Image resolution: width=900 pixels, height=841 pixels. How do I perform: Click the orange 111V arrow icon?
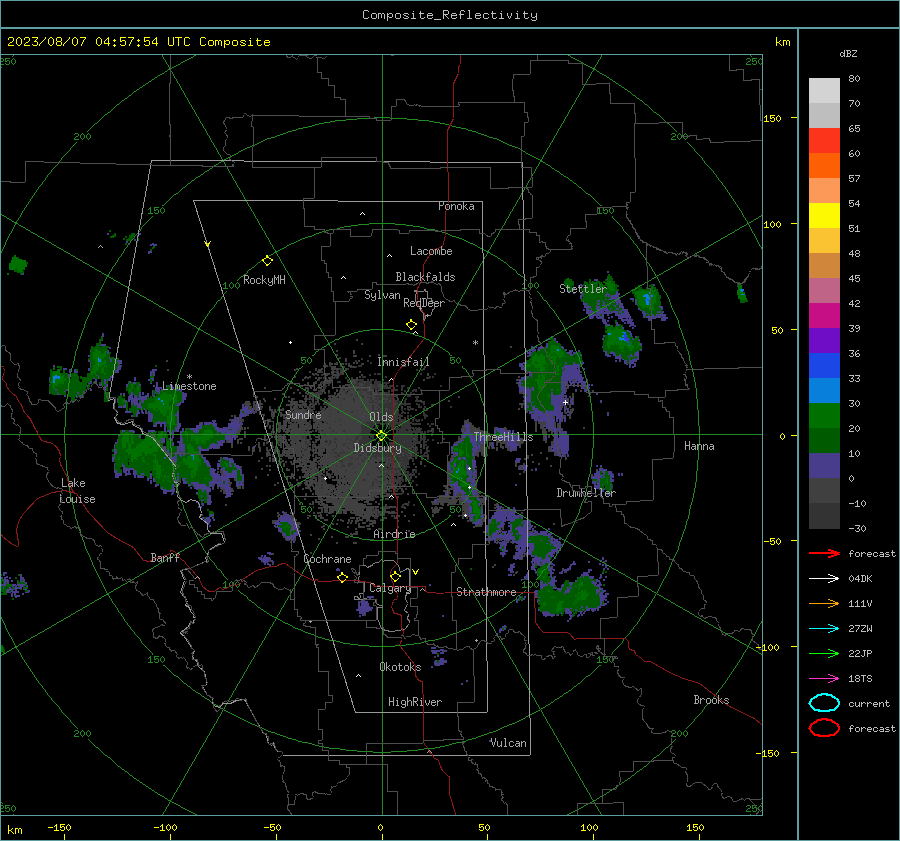tap(824, 603)
